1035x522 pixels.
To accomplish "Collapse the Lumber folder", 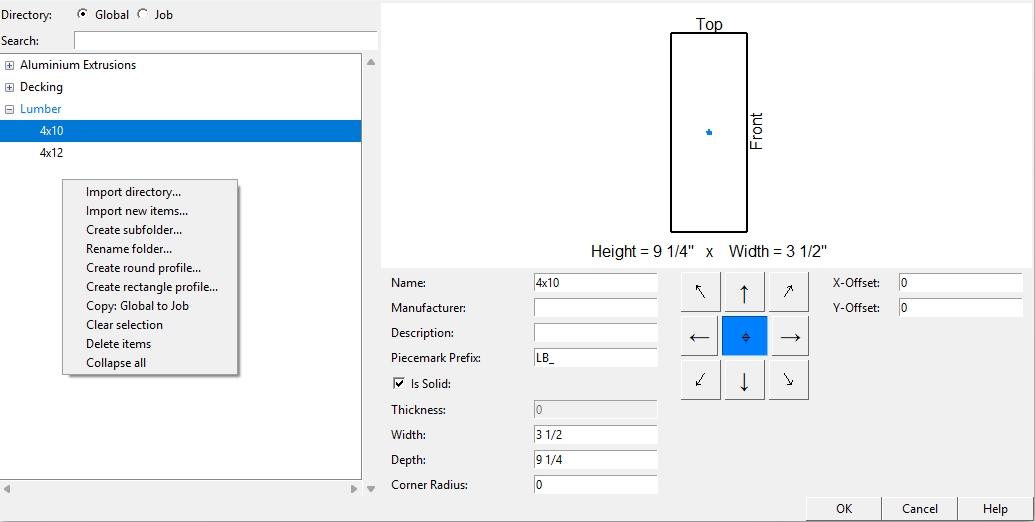I will [x=10, y=109].
